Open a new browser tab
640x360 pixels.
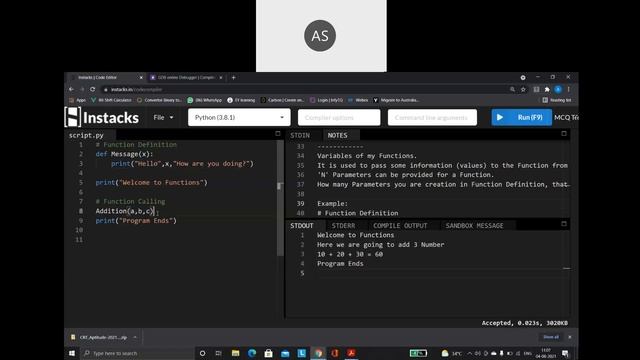233,78
